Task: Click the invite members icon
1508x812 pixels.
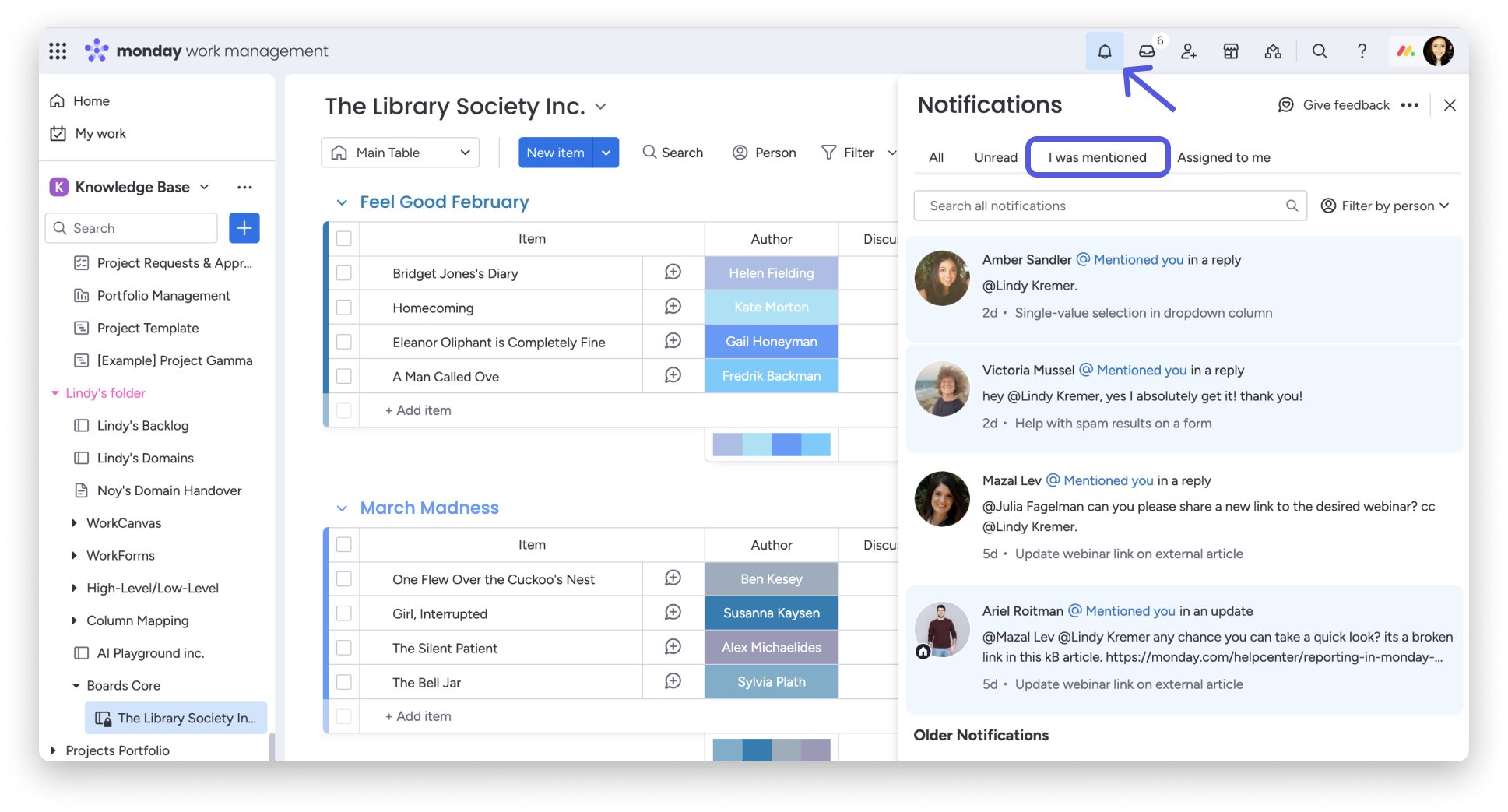Action: [1189, 51]
